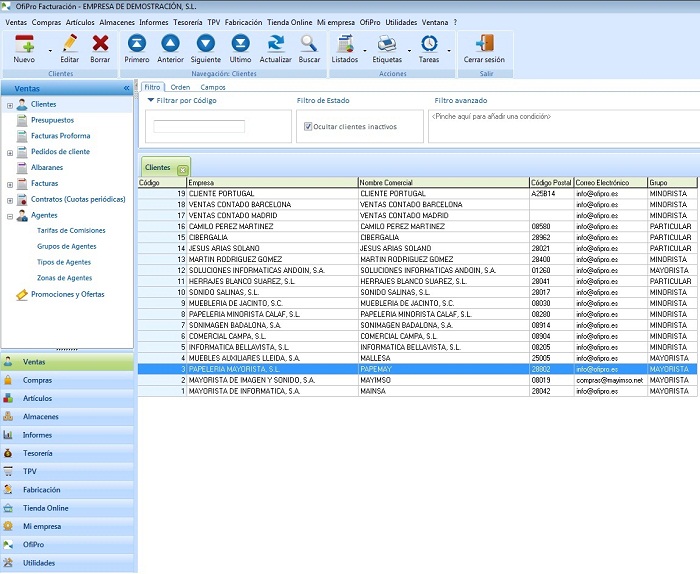The image size is (700, 574).
Task: Click the Actualizar refresh icon
Action: [275, 44]
